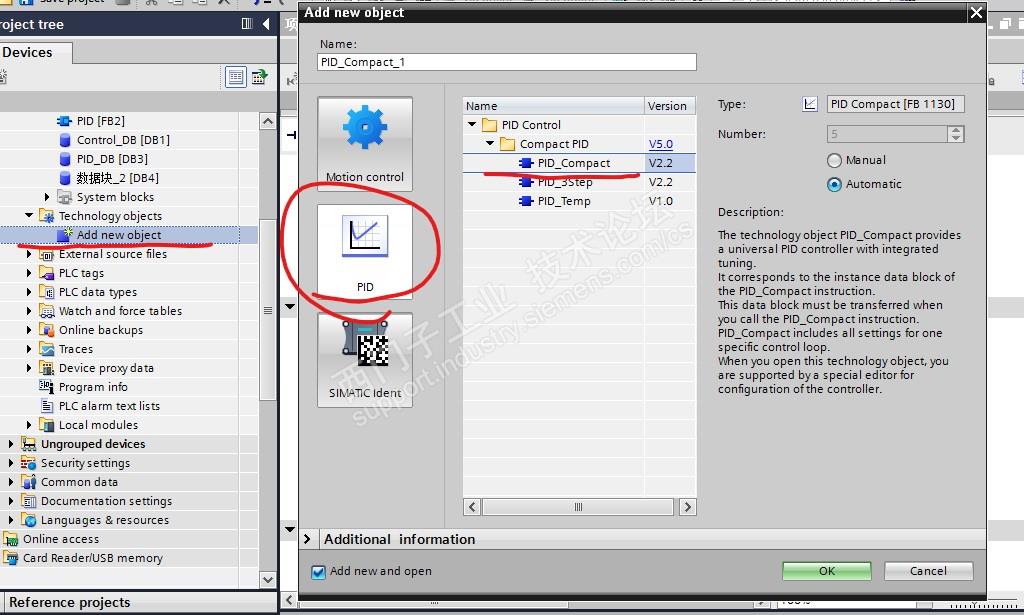The width and height of the screenshot is (1024, 615).
Task: Click the Number stepper arrows
Action: [x=955, y=134]
